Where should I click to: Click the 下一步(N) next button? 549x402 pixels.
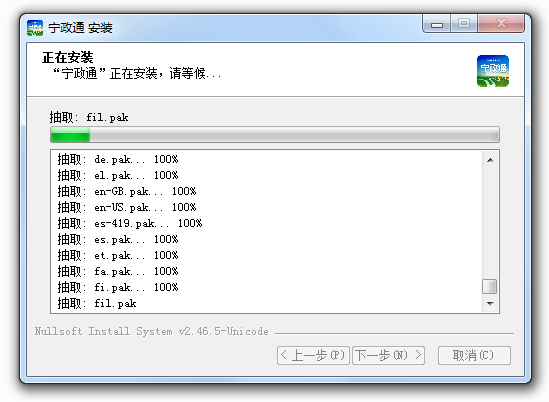click(x=388, y=355)
